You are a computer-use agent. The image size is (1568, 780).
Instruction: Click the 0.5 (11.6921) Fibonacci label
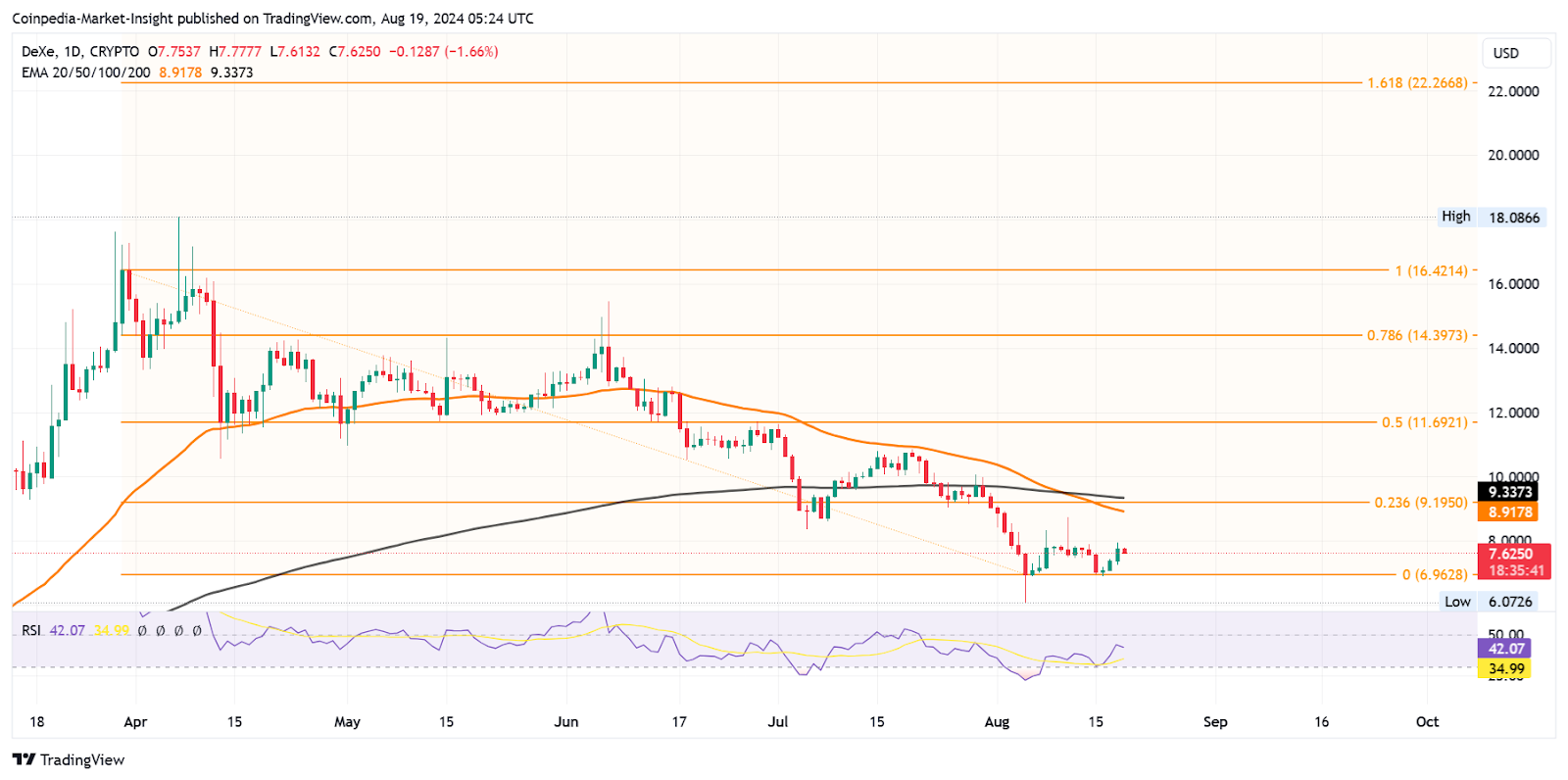click(x=1425, y=422)
